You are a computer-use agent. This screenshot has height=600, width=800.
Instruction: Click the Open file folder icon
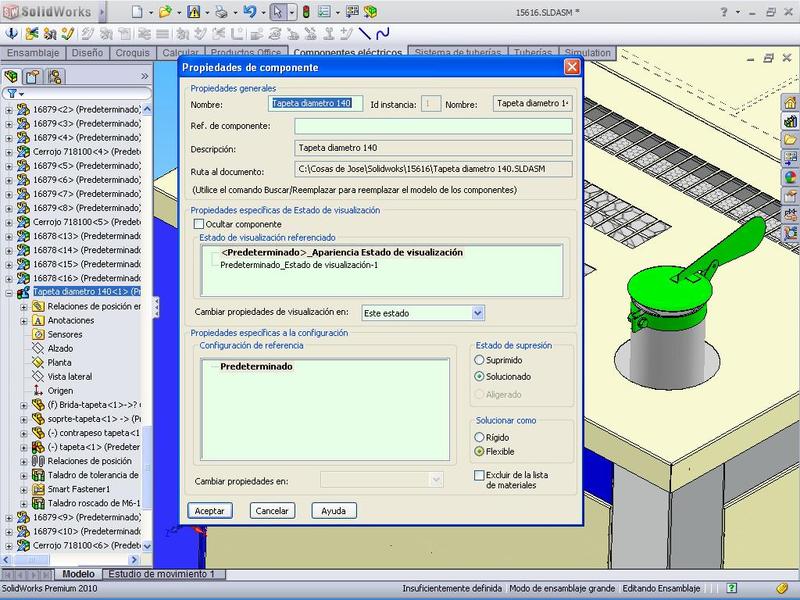pos(165,12)
